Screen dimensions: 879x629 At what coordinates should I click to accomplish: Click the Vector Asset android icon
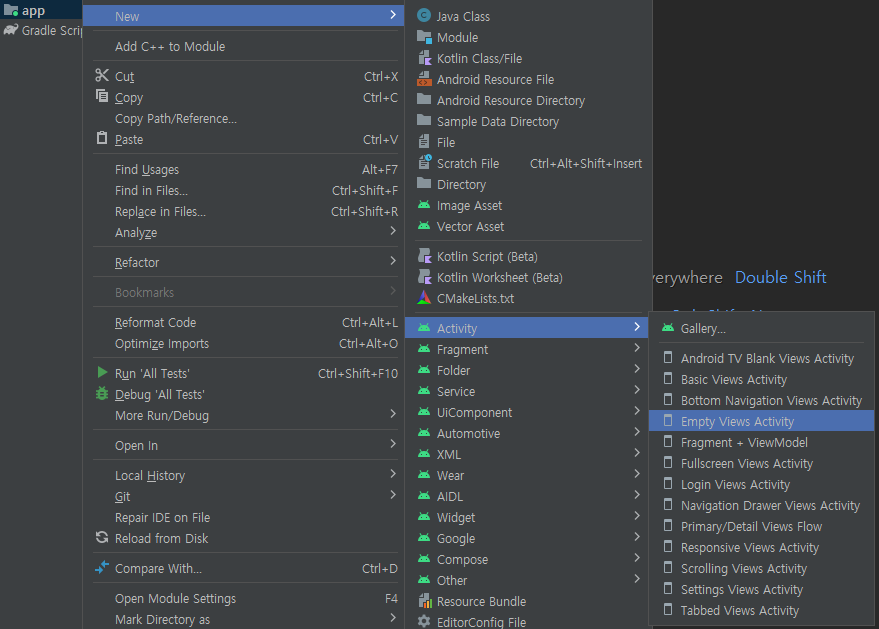[x=424, y=226]
